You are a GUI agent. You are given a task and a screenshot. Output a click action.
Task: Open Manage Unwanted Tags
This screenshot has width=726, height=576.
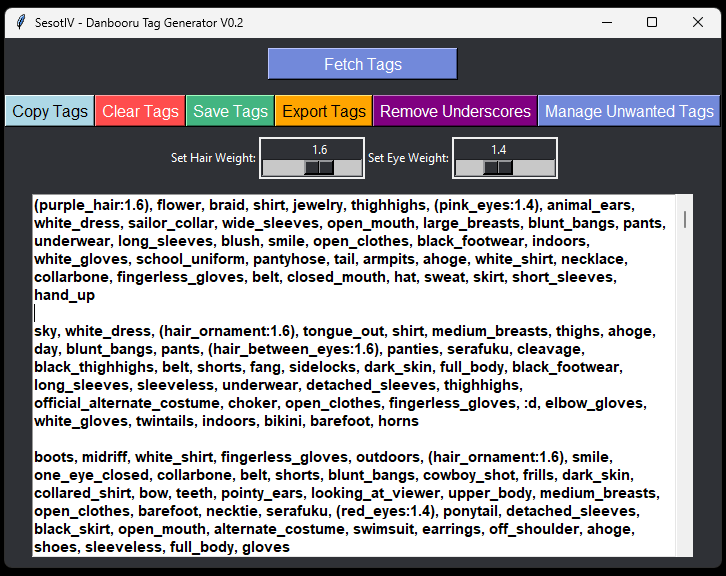[x=629, y=111]
